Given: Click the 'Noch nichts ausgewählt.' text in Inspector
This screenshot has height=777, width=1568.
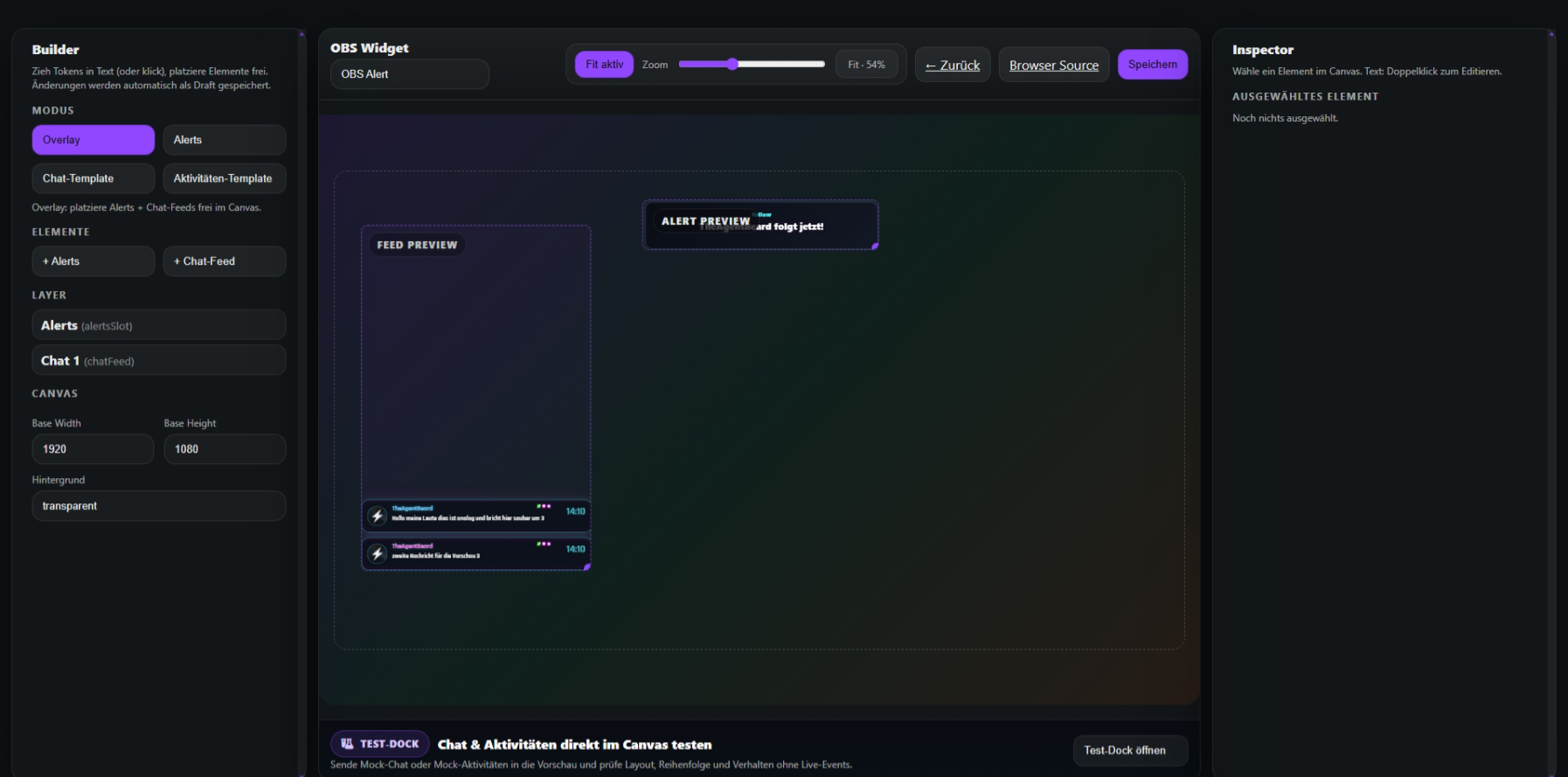Looking at the screenshot, I should 1285,118.
